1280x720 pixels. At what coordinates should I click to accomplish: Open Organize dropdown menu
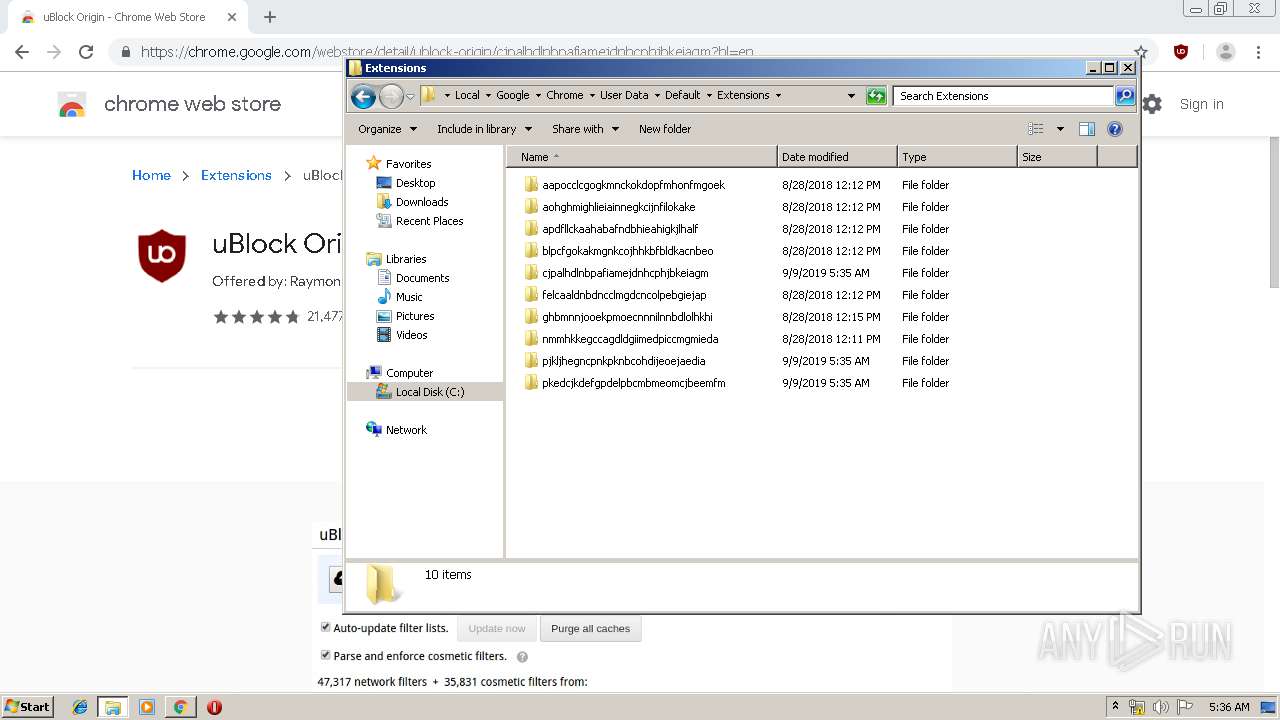coord(386,129)
